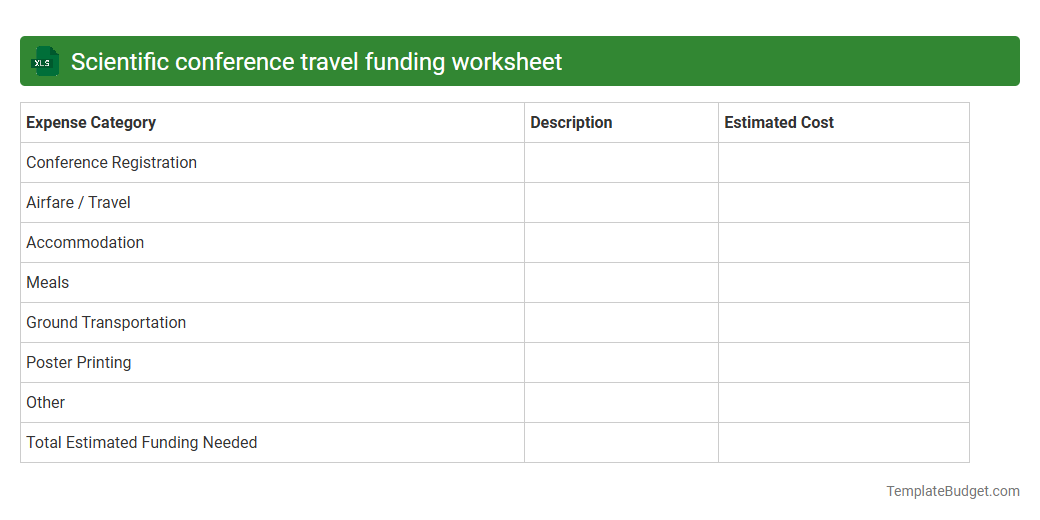Click Estimated Cost cell for Total Estimated Funding
Image resolution: width=1040 pixels, height=520 pixels.
[x=844, y=442]
